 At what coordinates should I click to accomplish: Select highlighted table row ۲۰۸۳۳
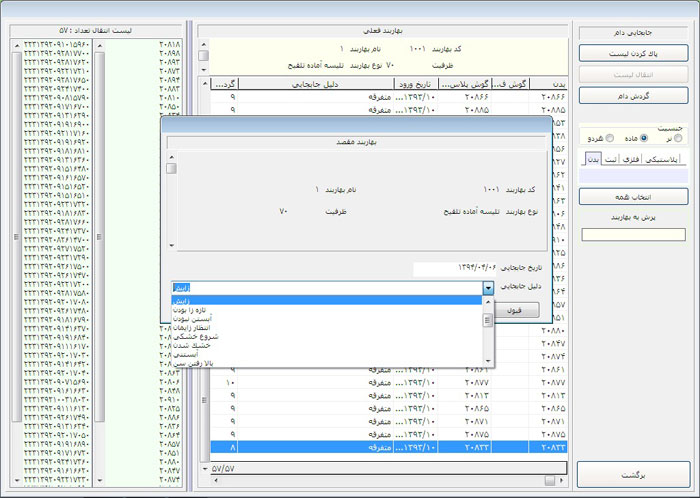tap(389, 447)
